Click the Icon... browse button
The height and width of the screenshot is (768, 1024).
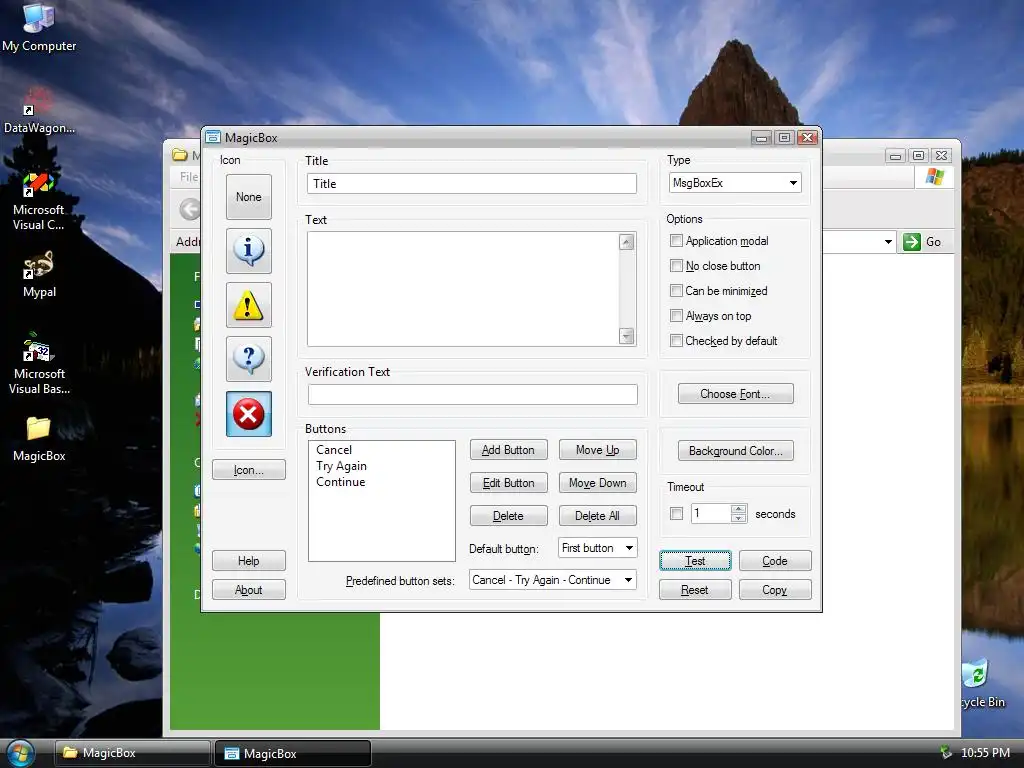click(248, 470)
